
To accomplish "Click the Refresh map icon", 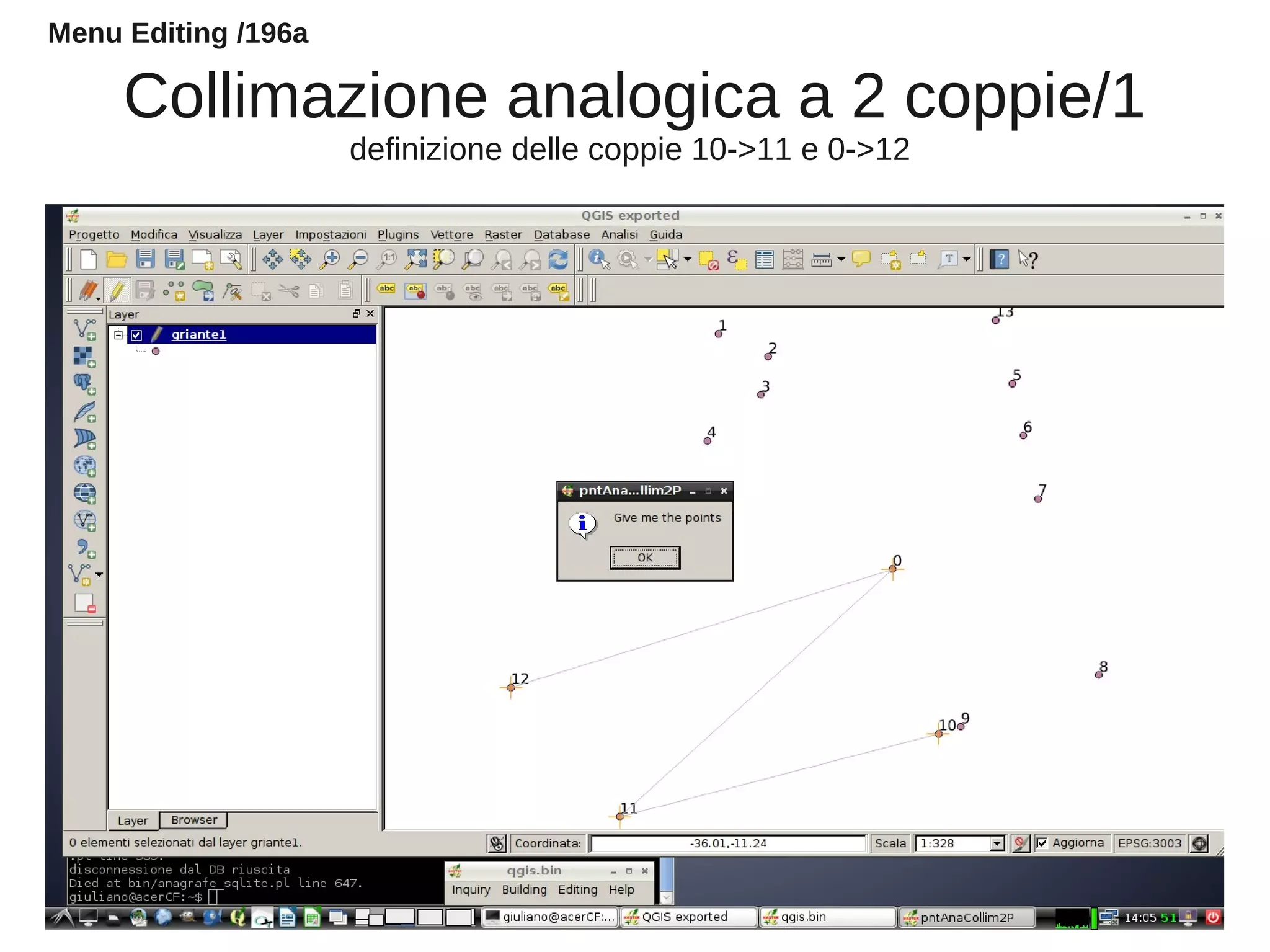I will pyautogui.click(x=558, y=259).
